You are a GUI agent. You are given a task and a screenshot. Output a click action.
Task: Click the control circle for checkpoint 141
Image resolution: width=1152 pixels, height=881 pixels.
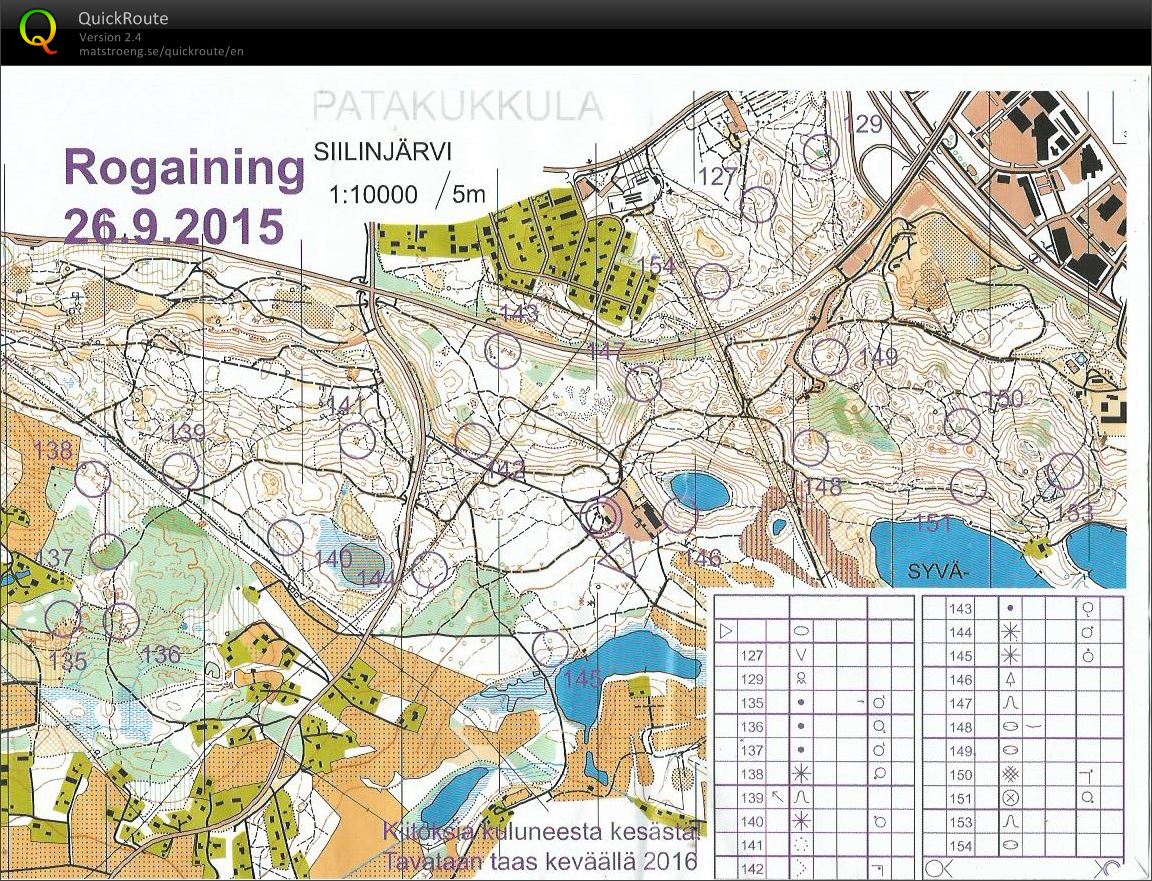tap(357, 439)
